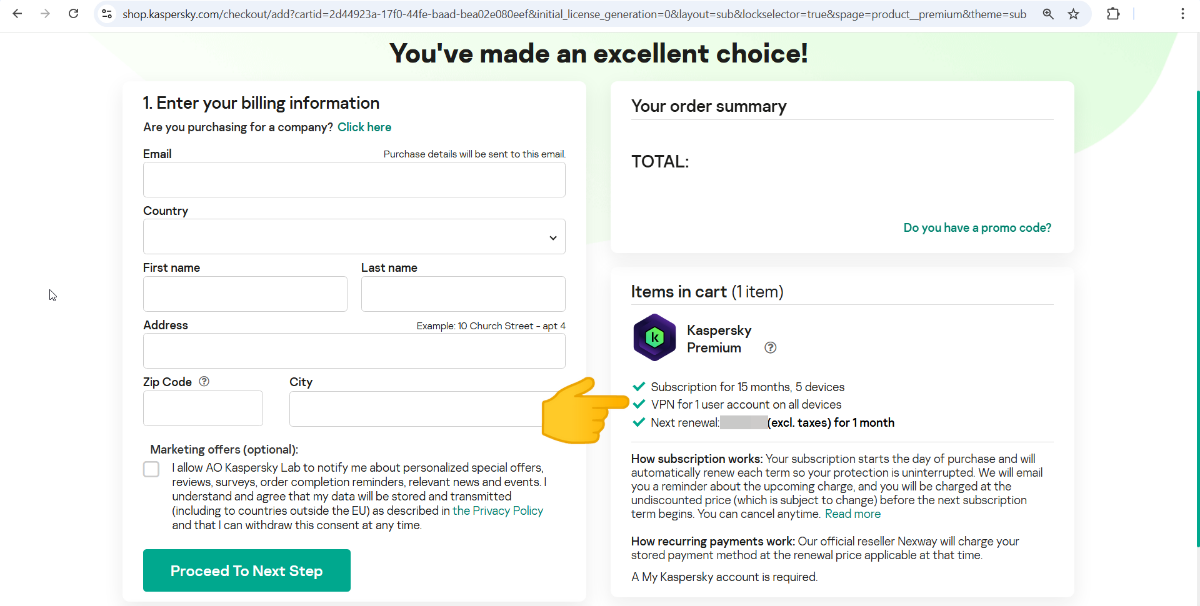Click the Kaspersky Premium product logo
This screenshot has height=606, width=1200.
click(655, 338)
